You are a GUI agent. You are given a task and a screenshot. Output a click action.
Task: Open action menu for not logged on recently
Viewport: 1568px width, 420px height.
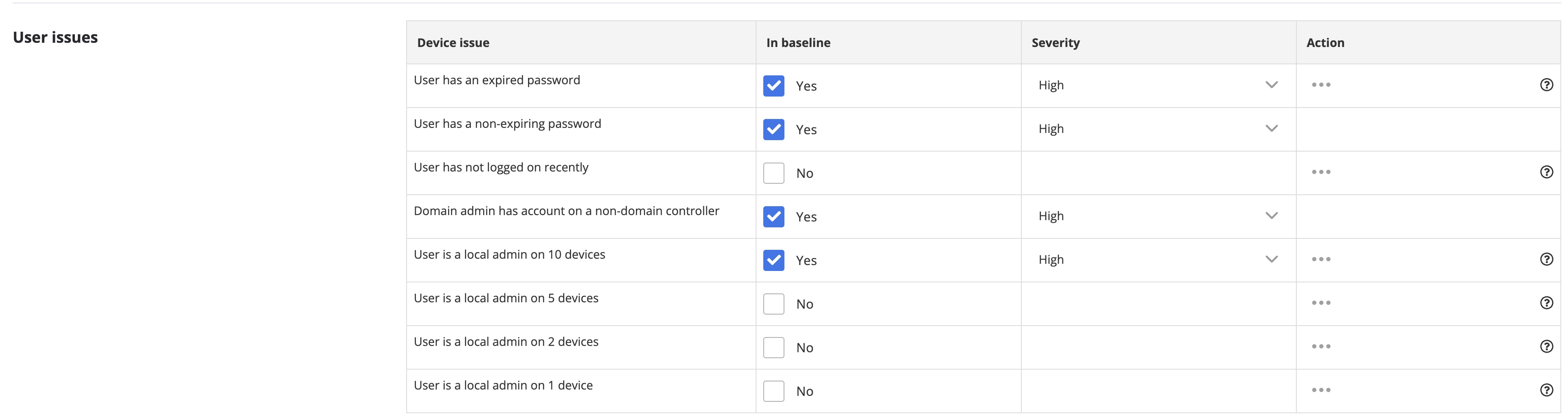pos(1321,172)
